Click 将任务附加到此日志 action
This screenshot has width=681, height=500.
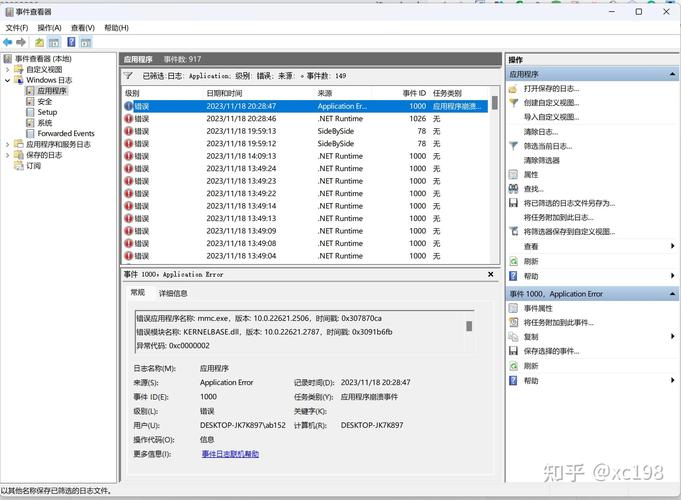point(559,218)
